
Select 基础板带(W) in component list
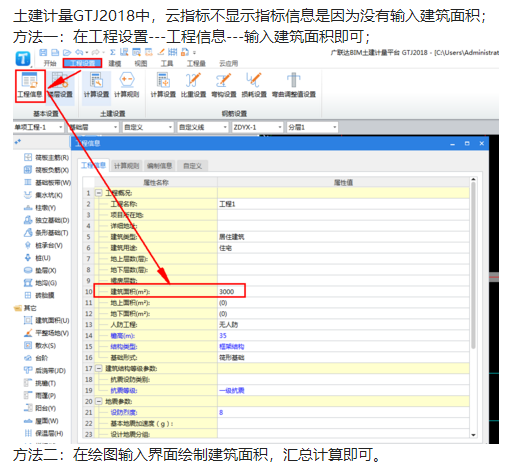point(47,183)
